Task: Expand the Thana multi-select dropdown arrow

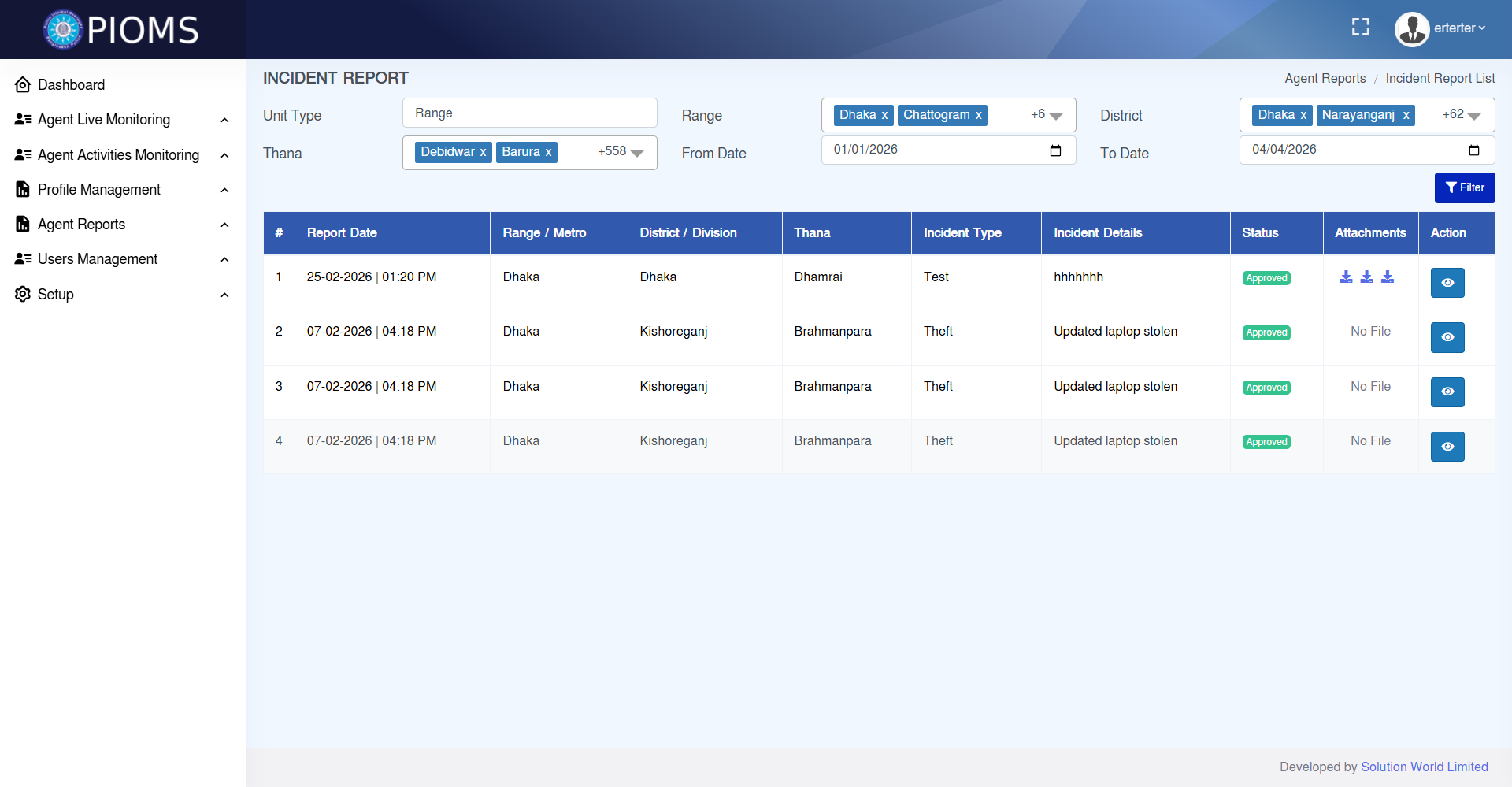Action: pyautogui.click(x=637, y=153)
